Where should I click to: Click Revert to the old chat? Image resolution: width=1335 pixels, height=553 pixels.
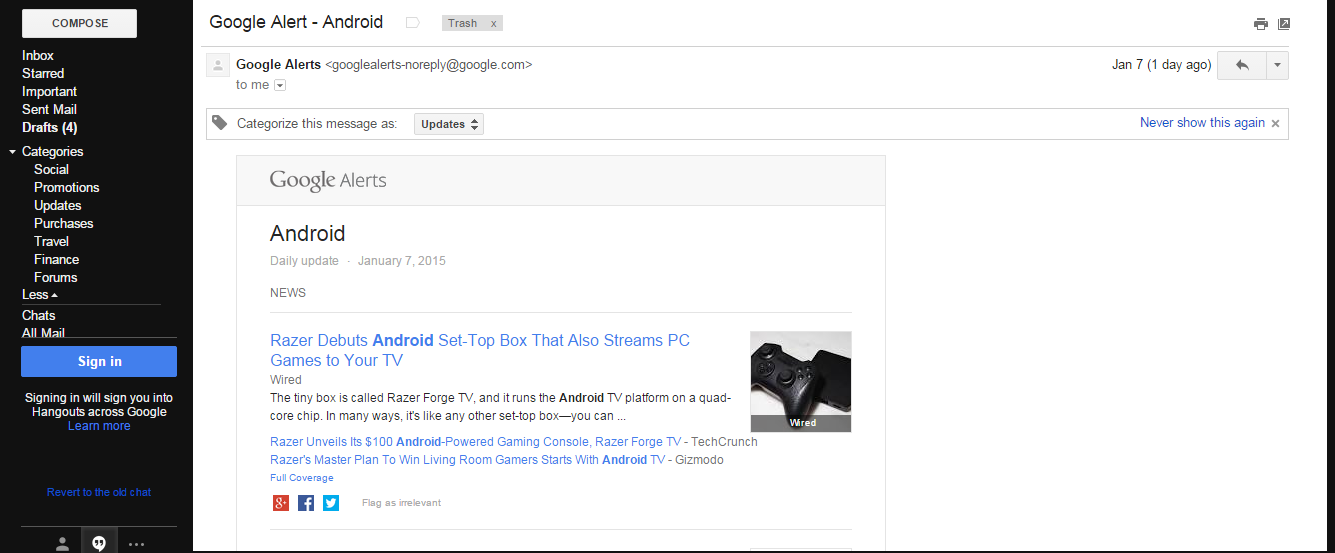pos(99,492)
